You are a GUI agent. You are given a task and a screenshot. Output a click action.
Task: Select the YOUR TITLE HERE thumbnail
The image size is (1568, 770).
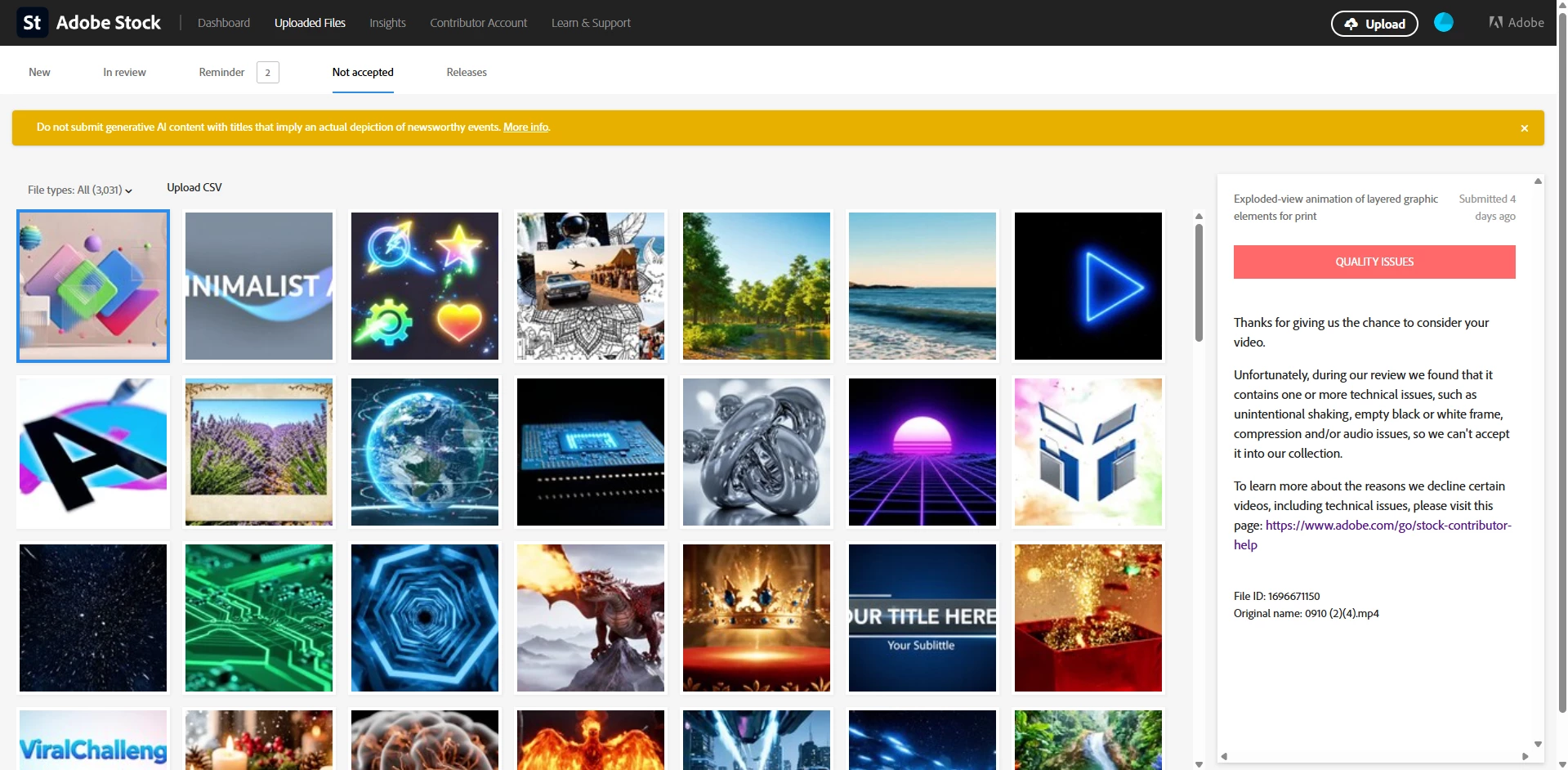point(922,618)
